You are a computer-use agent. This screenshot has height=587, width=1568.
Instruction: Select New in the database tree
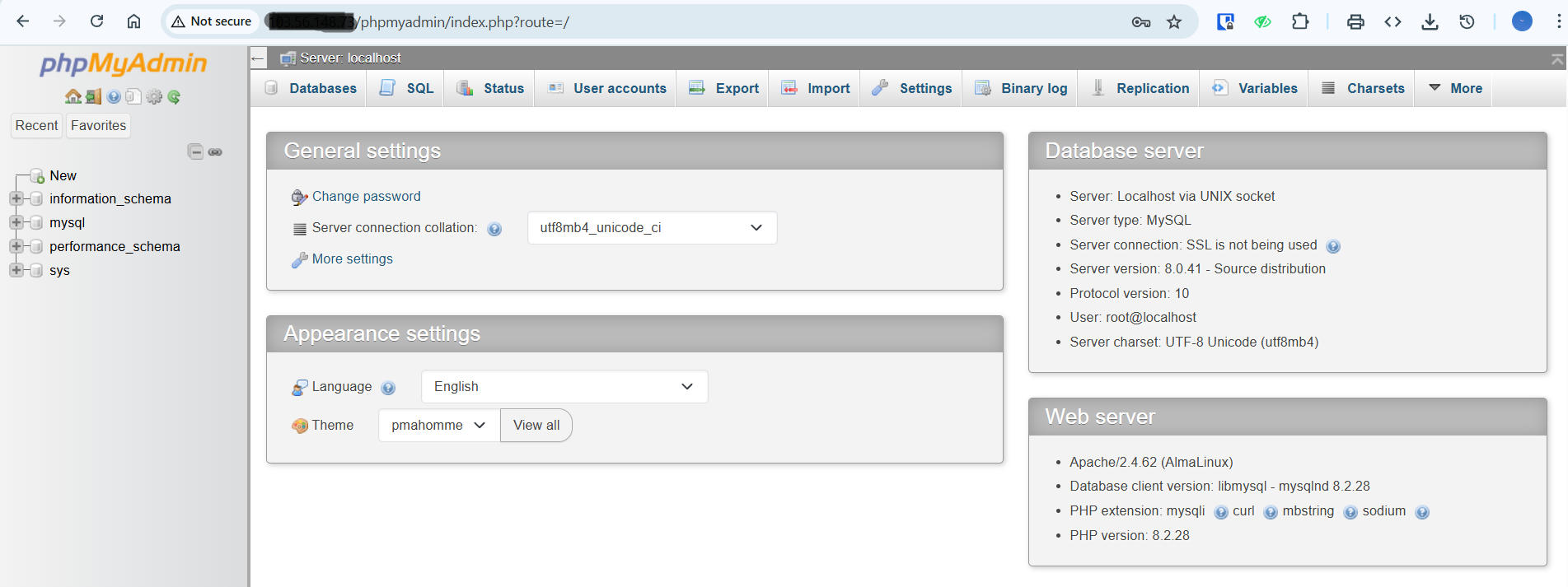click(63, 175)
